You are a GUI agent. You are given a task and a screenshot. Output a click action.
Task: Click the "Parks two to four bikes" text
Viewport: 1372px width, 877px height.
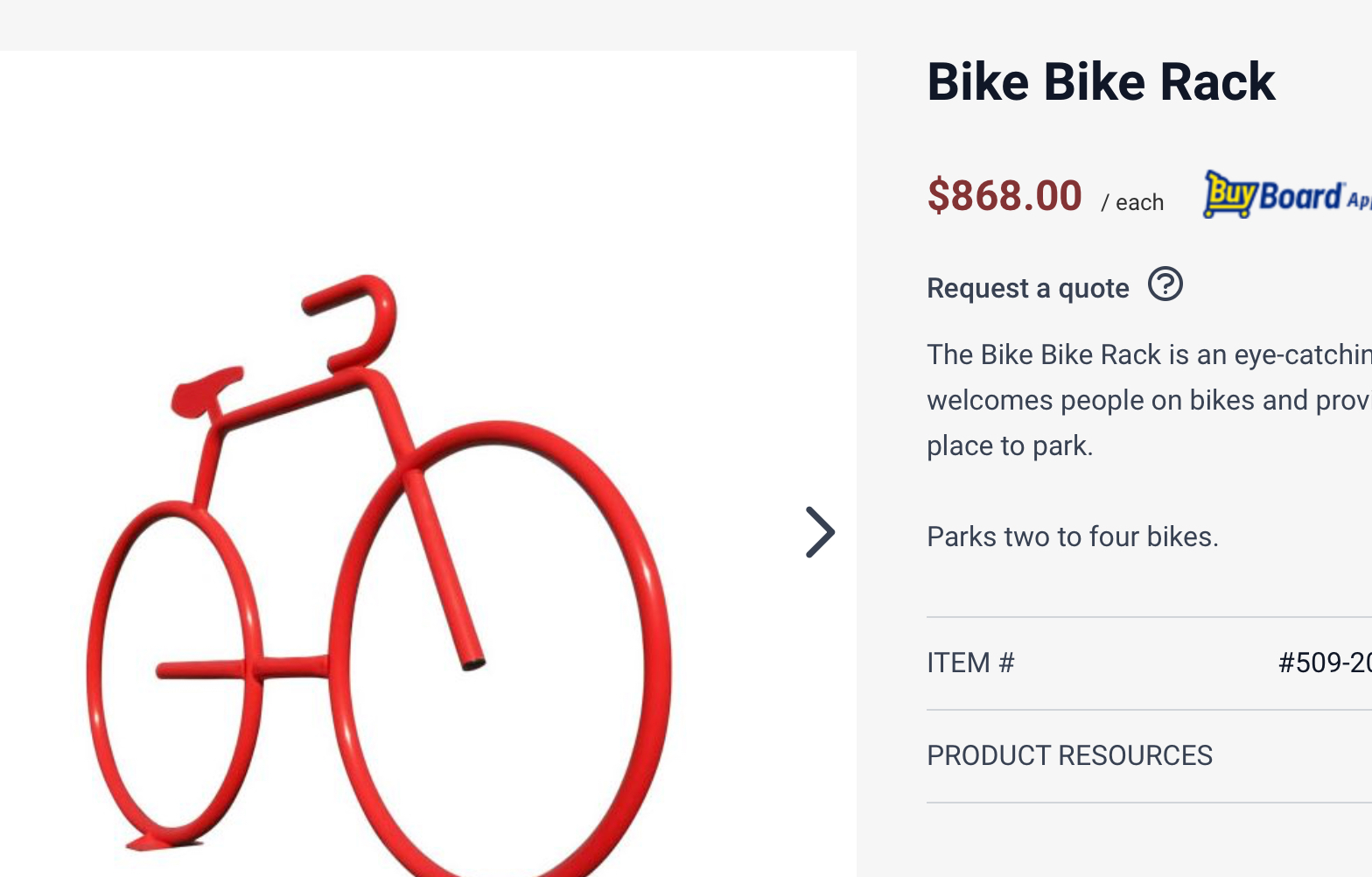tap(1072, 537)
